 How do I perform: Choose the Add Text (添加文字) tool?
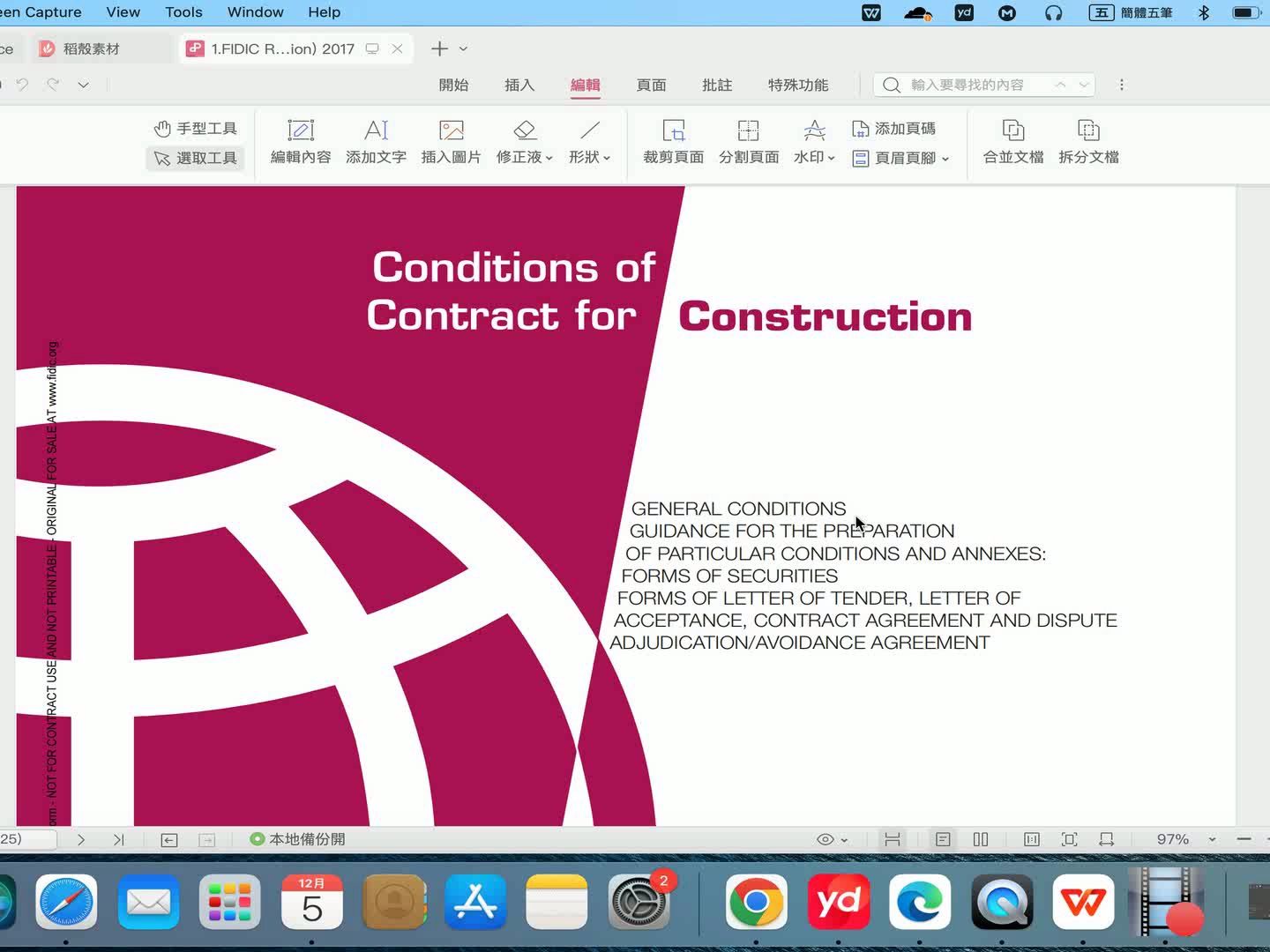click(376, 142)
